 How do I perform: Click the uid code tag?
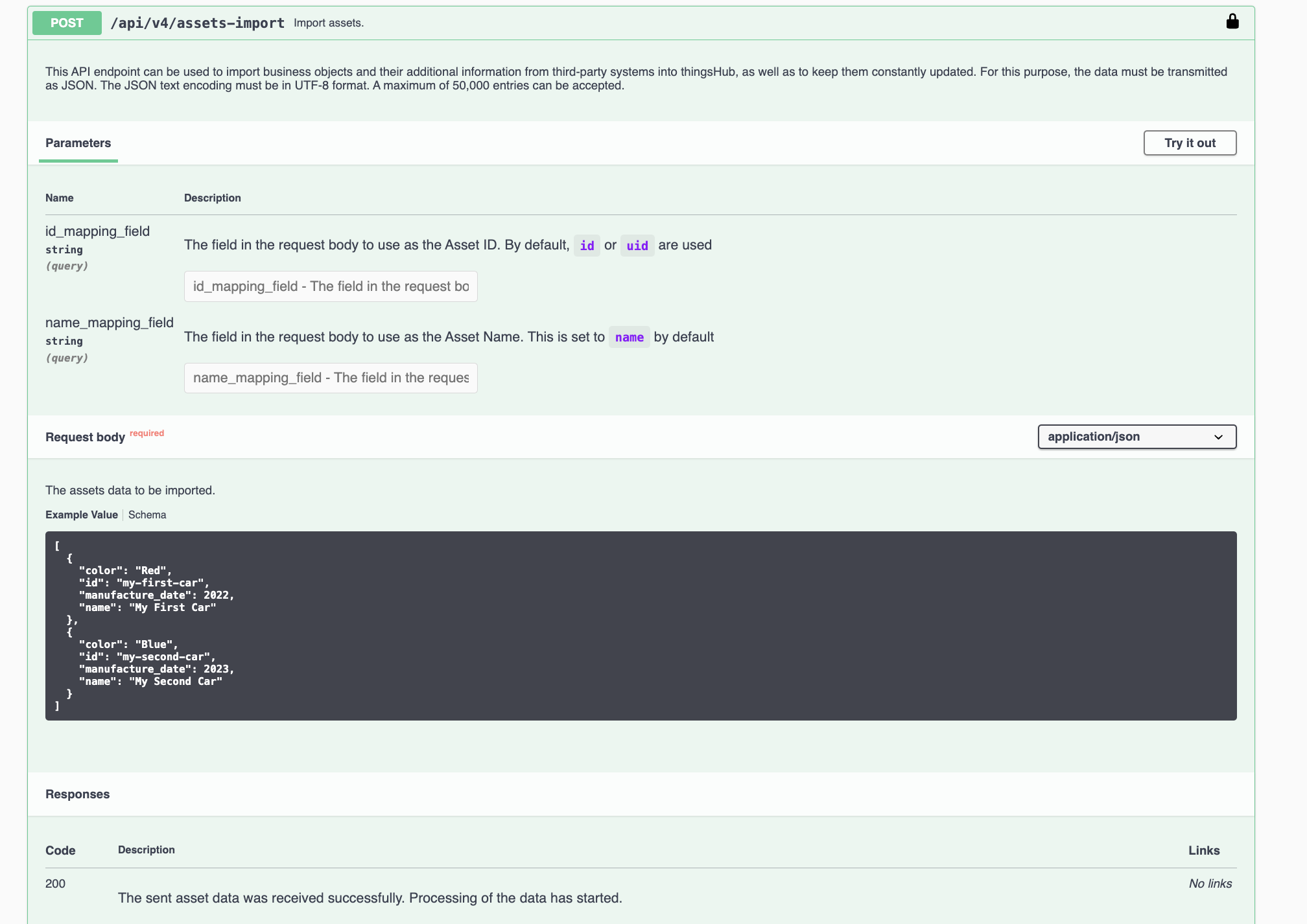click(637, 246)
